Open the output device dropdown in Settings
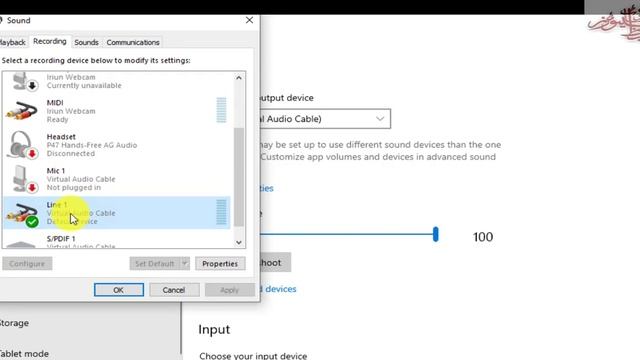The image size is (640, 360). point(325,119)
